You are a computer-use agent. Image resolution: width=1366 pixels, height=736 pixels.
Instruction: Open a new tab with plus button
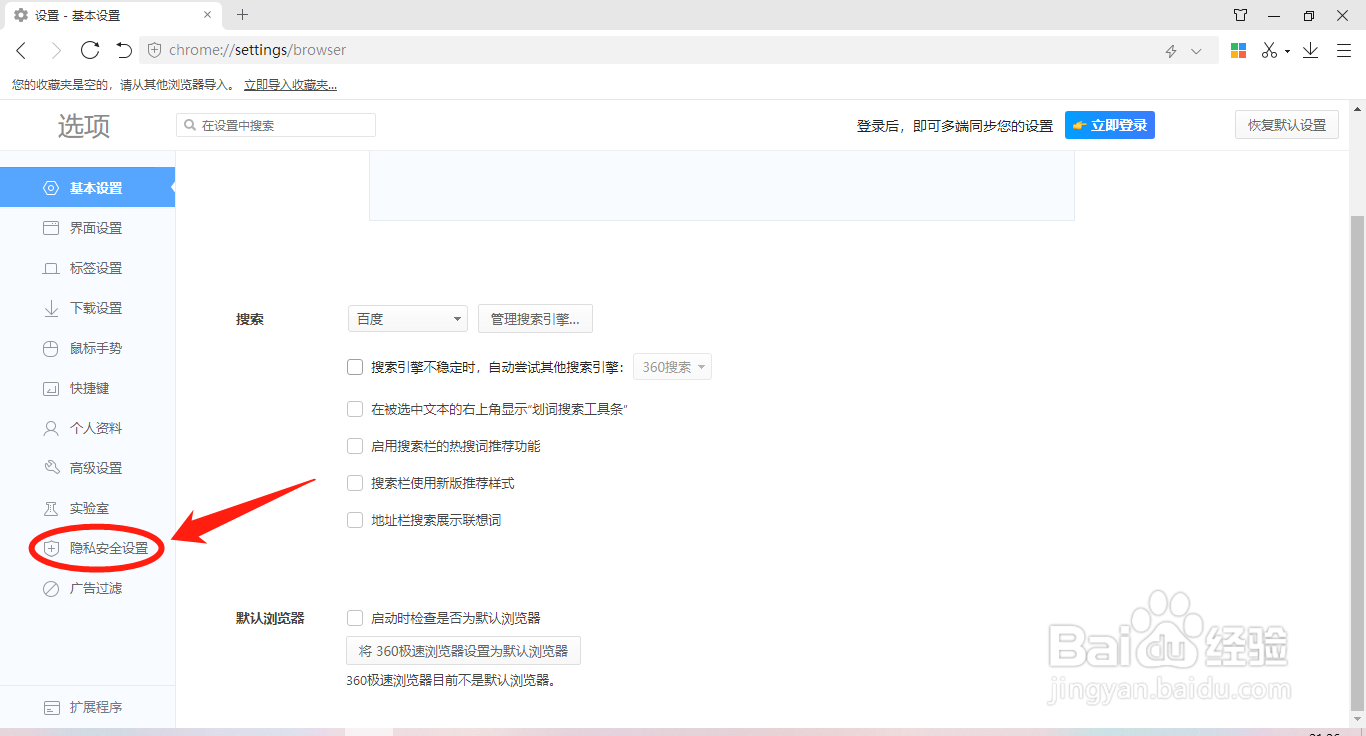[242, 14]
